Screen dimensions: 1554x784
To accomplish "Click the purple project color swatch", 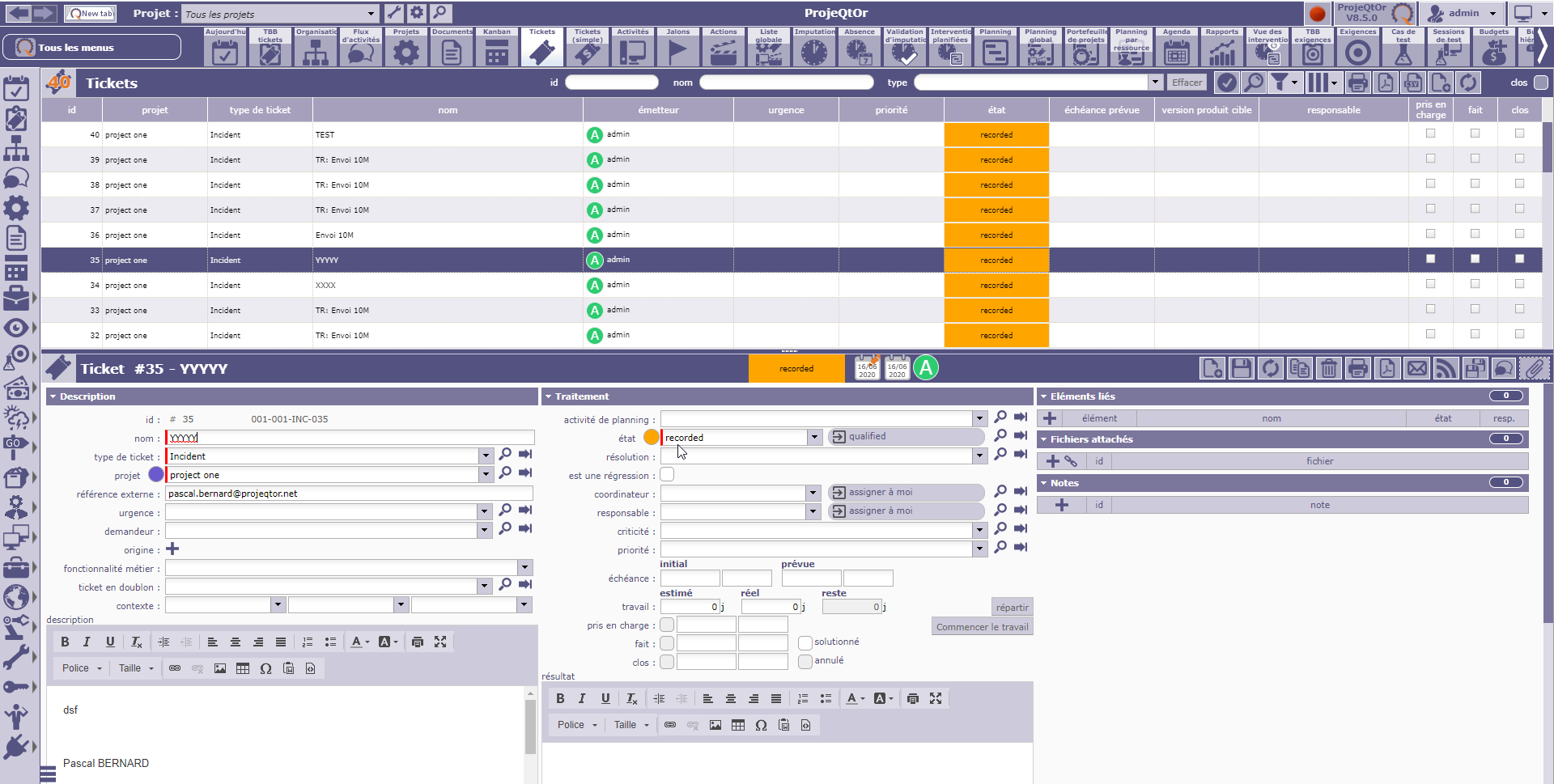I will click(156, 475).
